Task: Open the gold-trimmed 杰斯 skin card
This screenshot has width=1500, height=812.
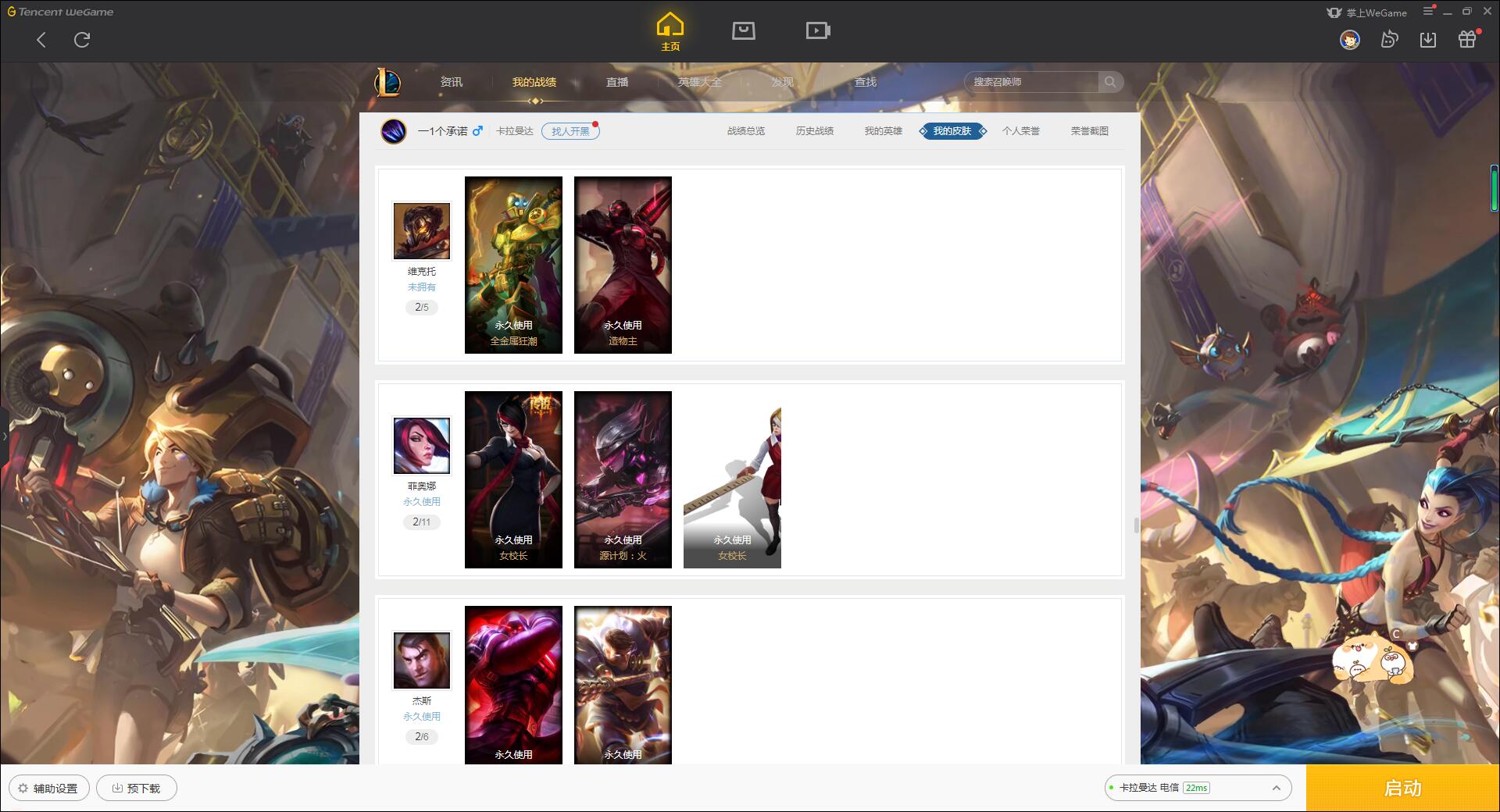Action: (623, 685)
